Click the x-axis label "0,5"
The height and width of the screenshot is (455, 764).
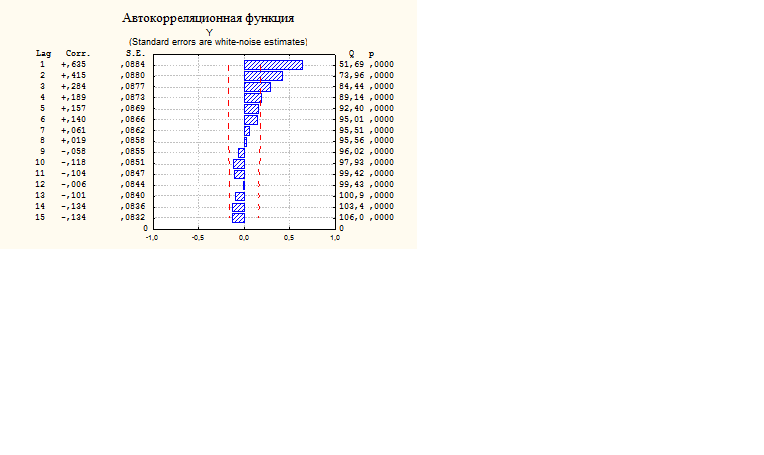pyautogui.click(x=289, y=238)
